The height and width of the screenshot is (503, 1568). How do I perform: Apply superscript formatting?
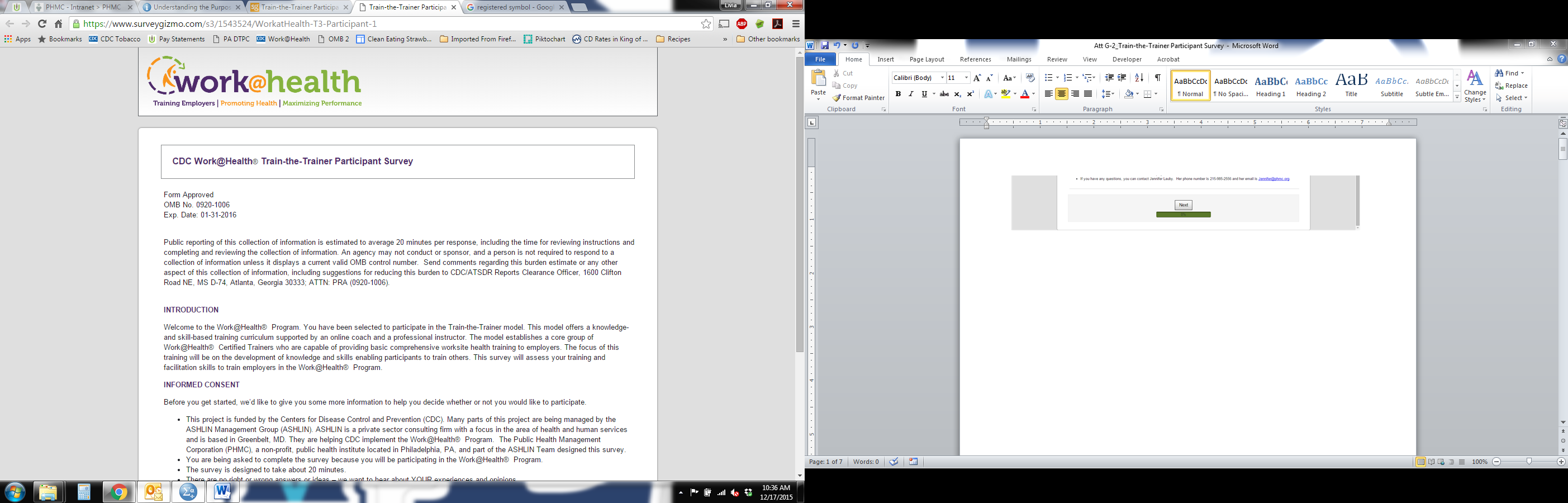click(x=970, y=94)
